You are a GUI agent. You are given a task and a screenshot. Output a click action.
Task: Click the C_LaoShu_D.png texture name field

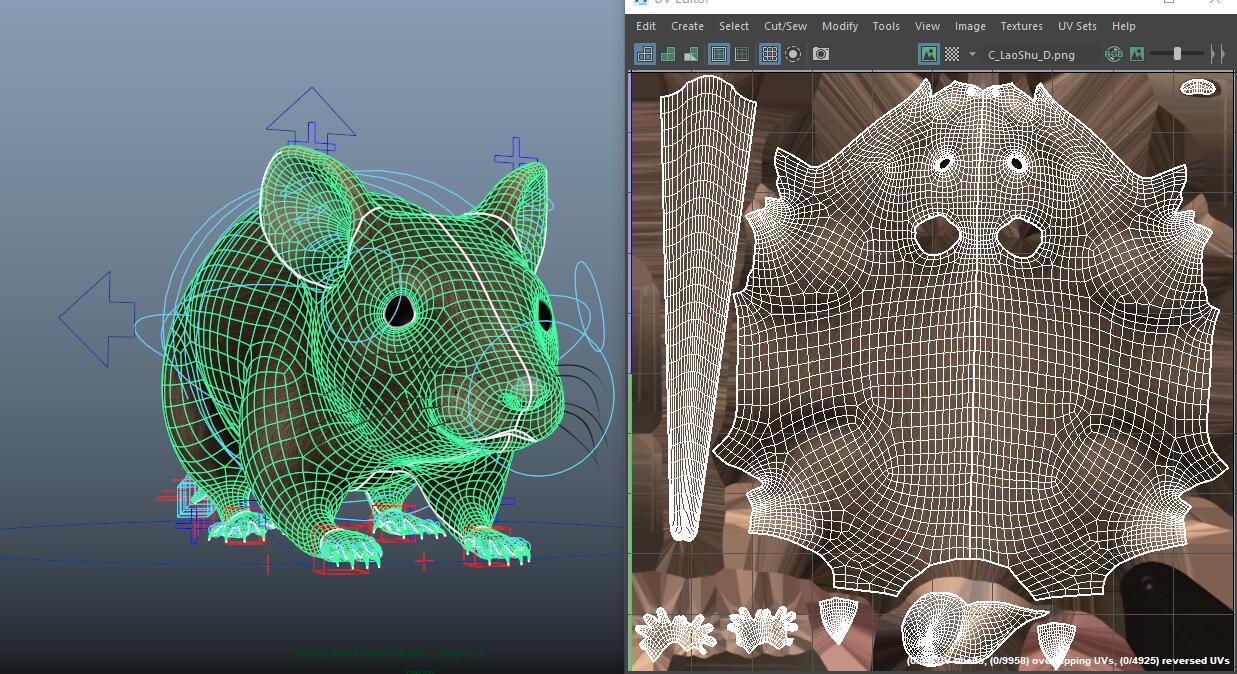click(x=1031, y=55)
